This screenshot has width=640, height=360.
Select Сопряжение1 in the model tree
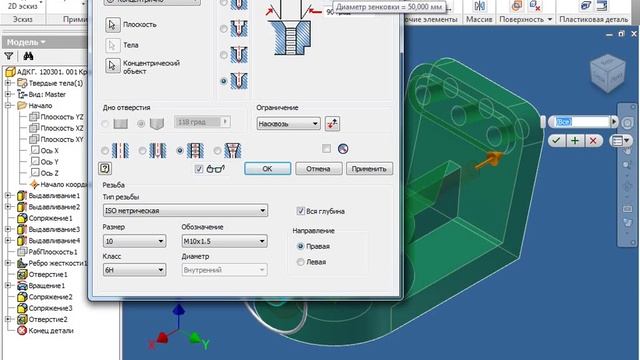50,218
